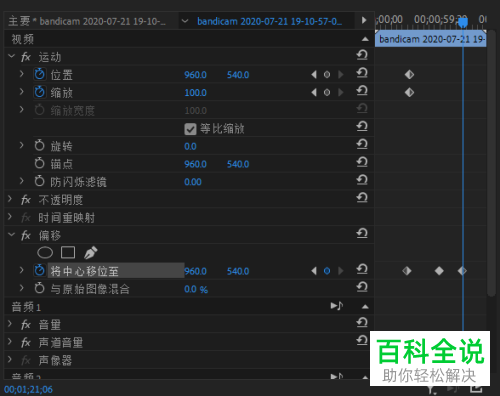Select the free draw bezier pen mask

[90, 253]
